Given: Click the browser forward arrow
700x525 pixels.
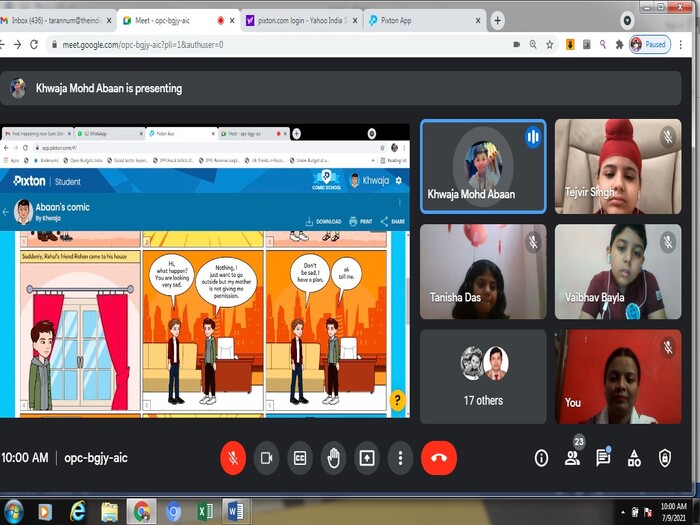Looking at the screenshot, I should pos(17,45).
